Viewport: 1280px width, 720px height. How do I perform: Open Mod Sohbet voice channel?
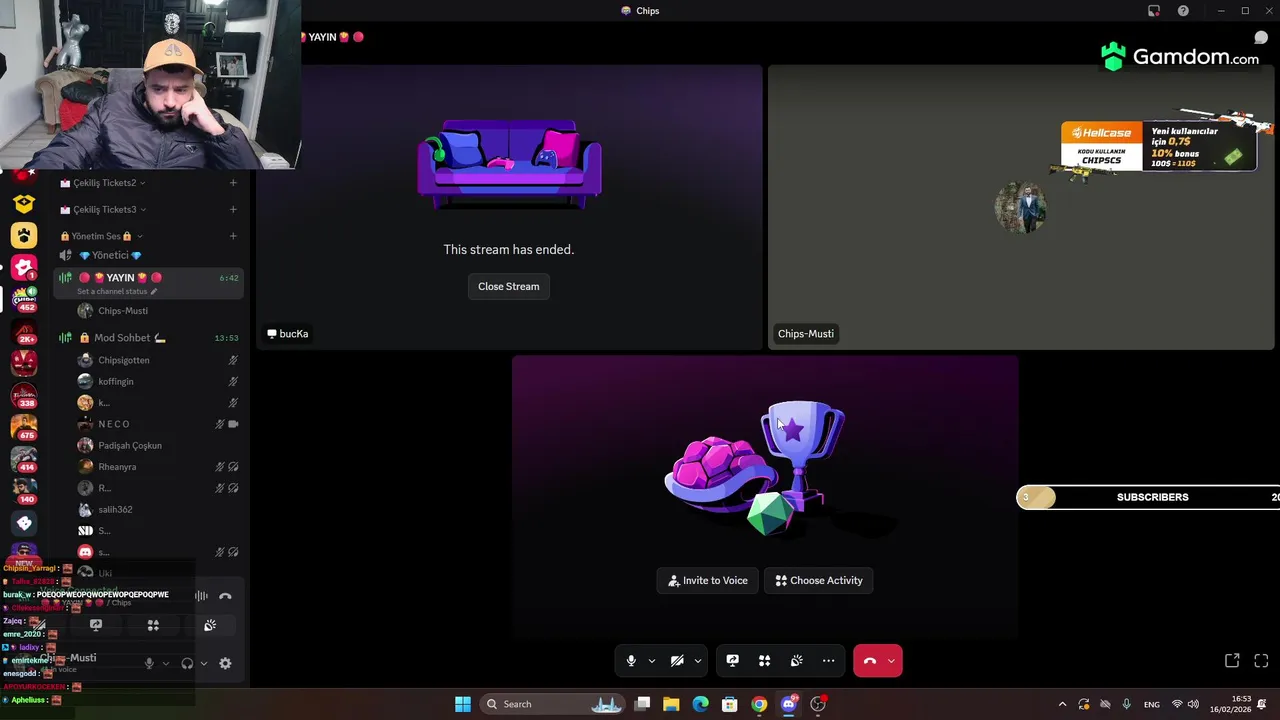[149, 338]
